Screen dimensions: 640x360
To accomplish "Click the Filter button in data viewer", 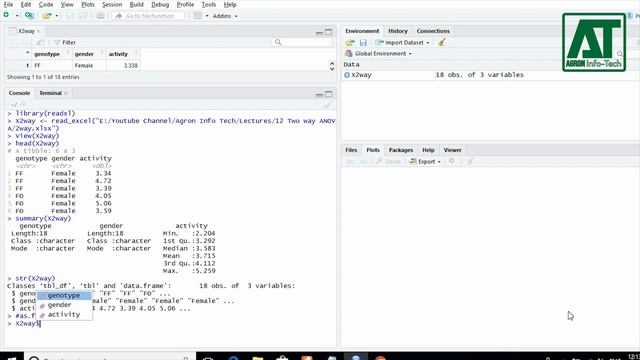I will point(65,42).
